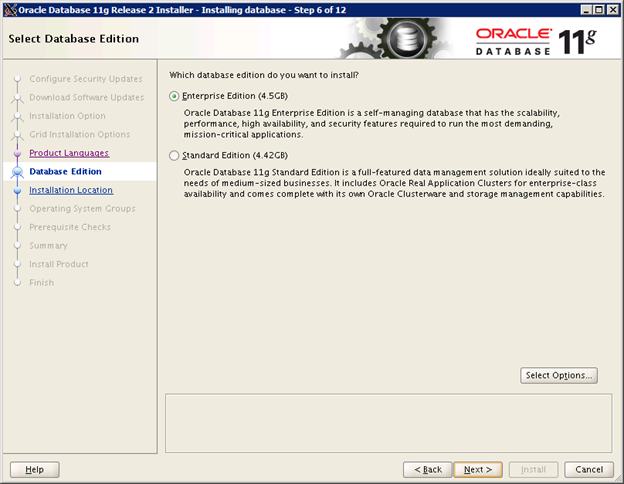Click the Installation Location step bullet icon

coord(17,190)
